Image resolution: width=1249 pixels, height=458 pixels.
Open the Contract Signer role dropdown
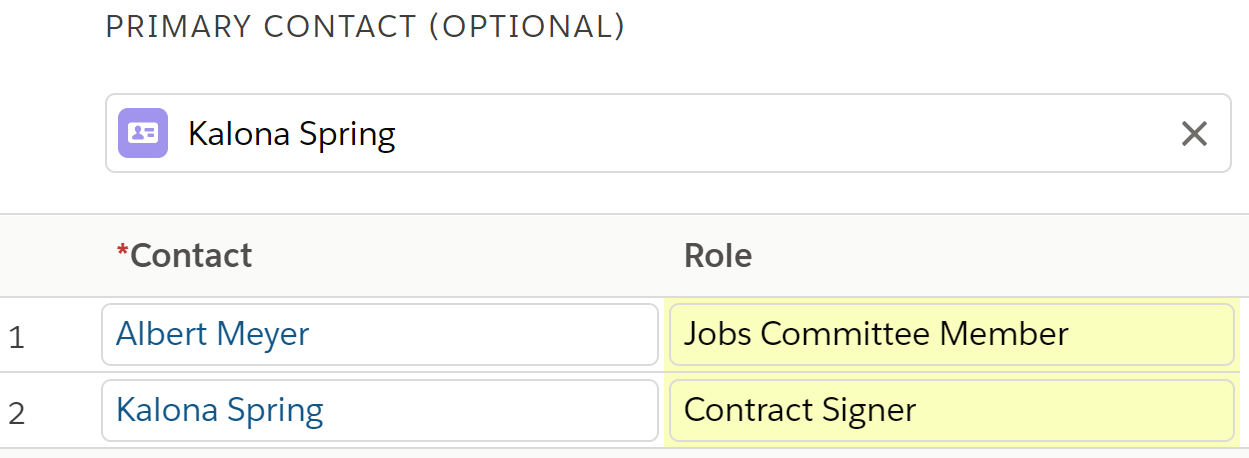coord(952,410)
